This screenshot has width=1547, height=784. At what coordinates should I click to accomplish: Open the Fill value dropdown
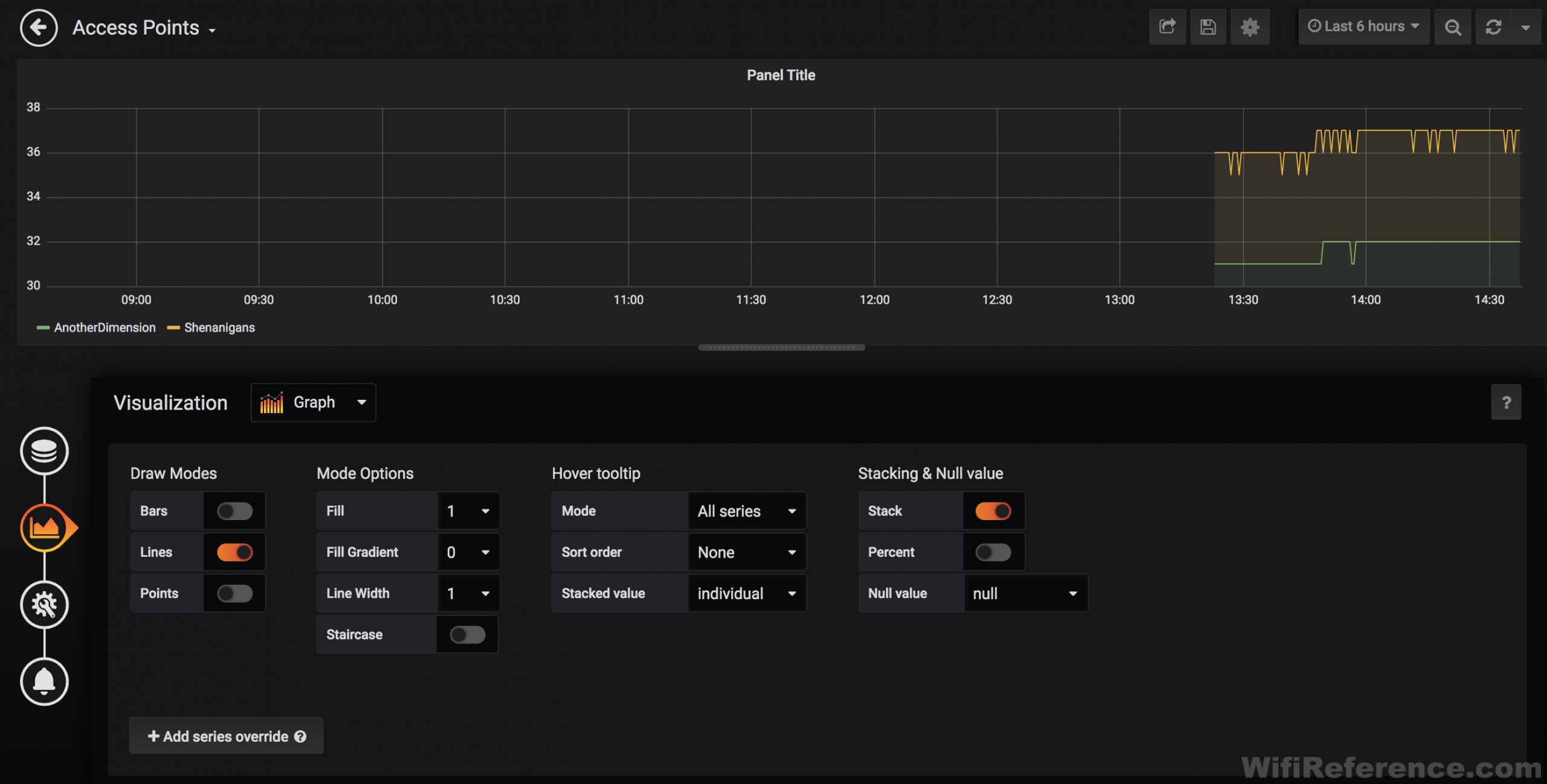(x=468, y=511)
